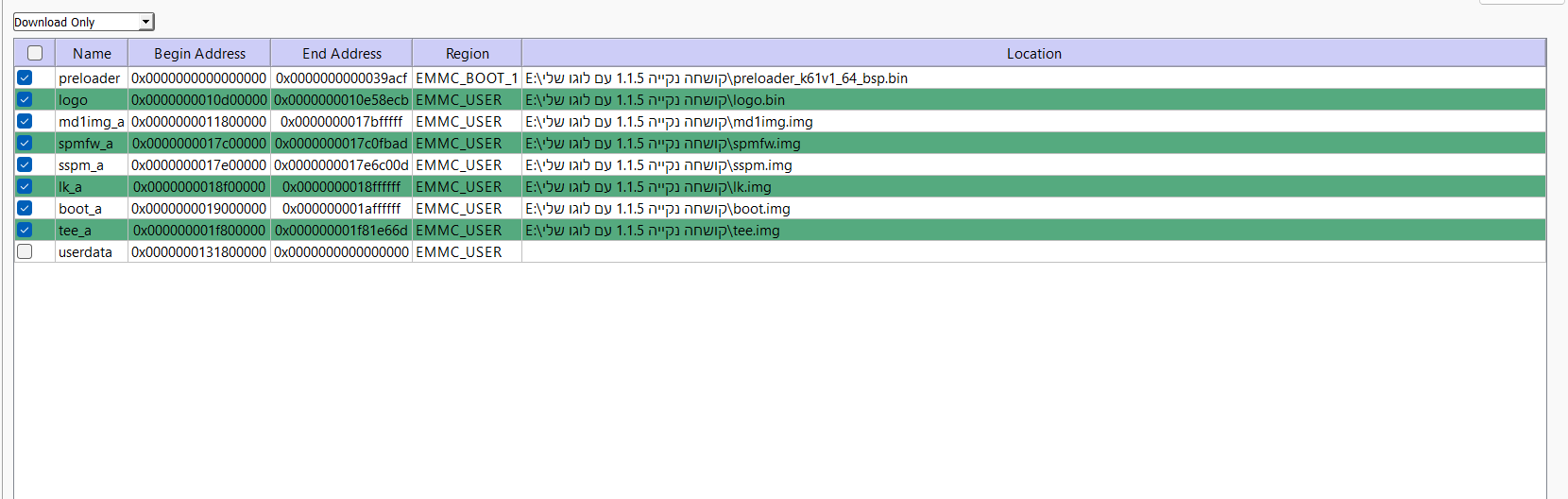The width and height of the screenshot is (1568, 499).
Task: Click the Region column header
Action: pos(467,53)
